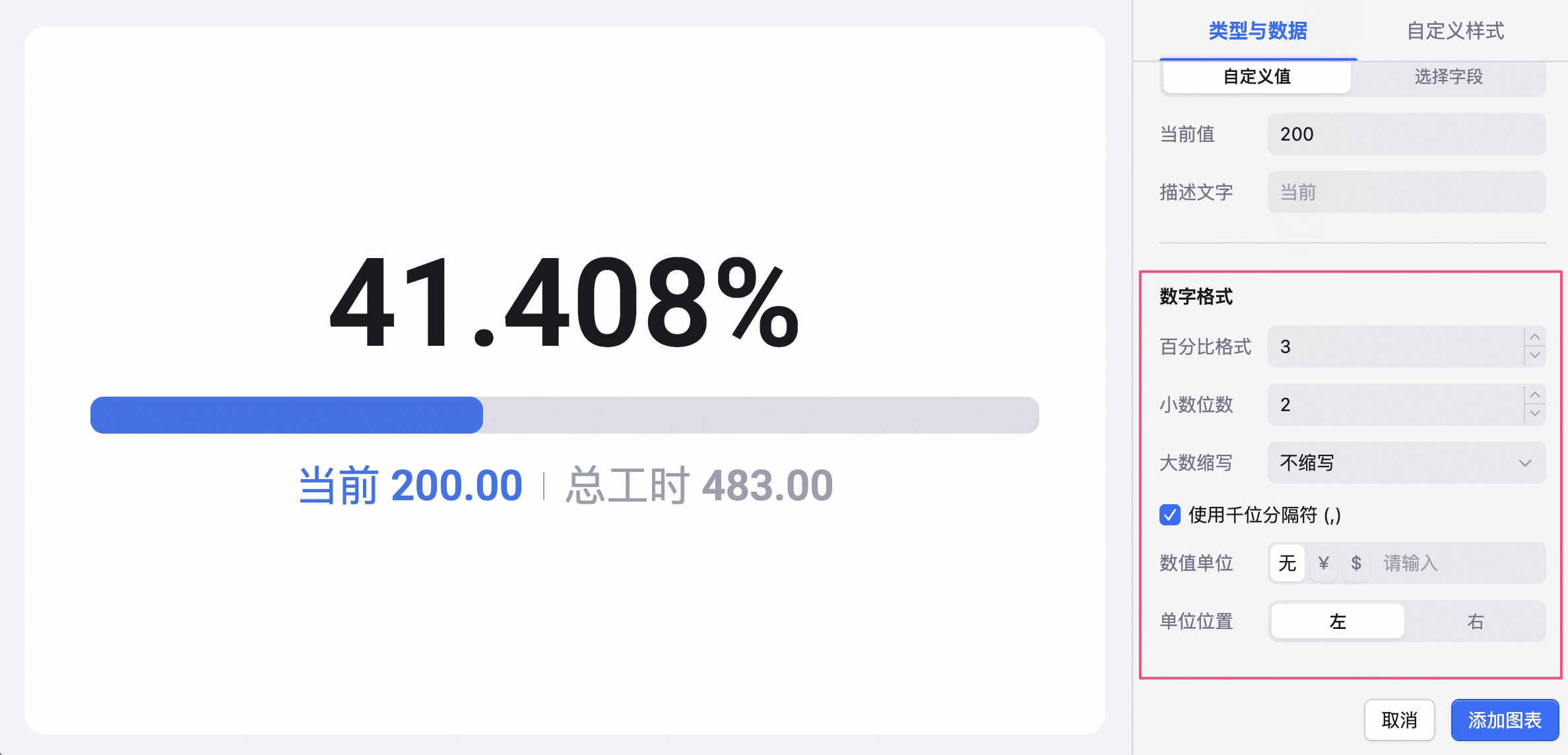1568x755 pixels.
Task: Select the 自定义值 segment
Action: pos(1257,77)
